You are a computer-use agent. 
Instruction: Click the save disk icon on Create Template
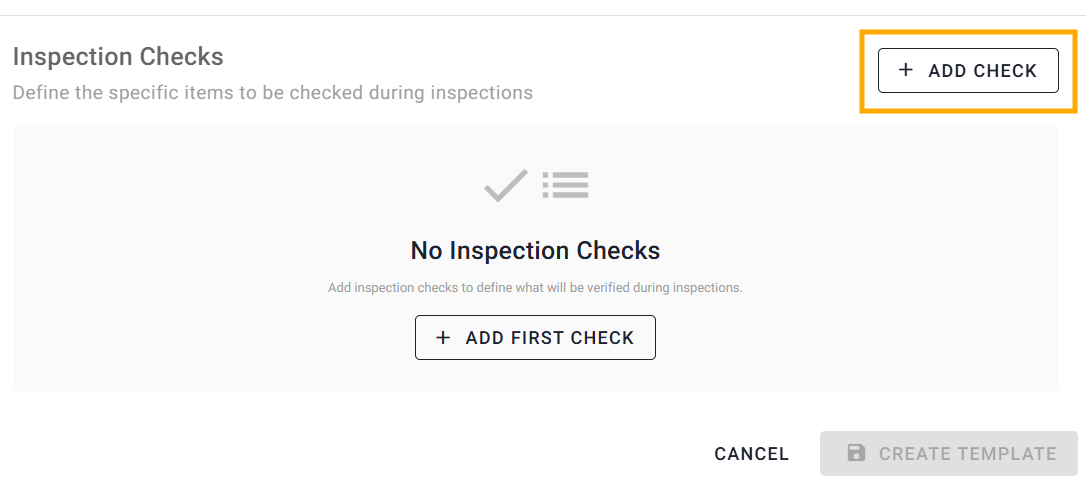point(856,453)
